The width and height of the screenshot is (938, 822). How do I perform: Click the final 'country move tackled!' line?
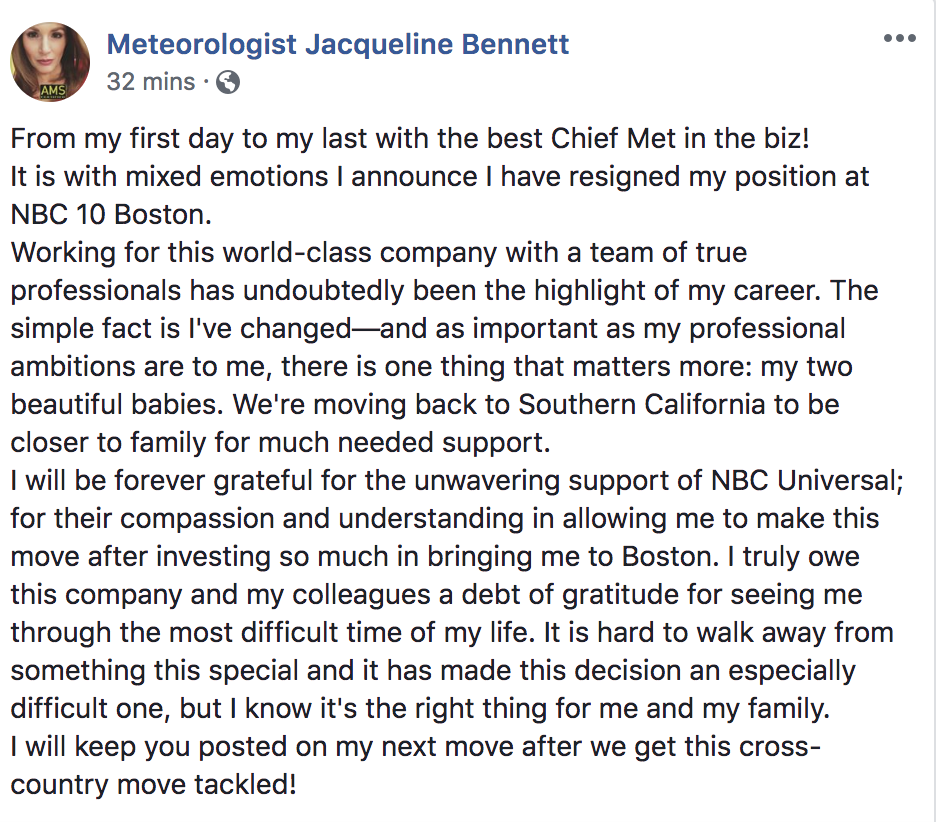154,784
